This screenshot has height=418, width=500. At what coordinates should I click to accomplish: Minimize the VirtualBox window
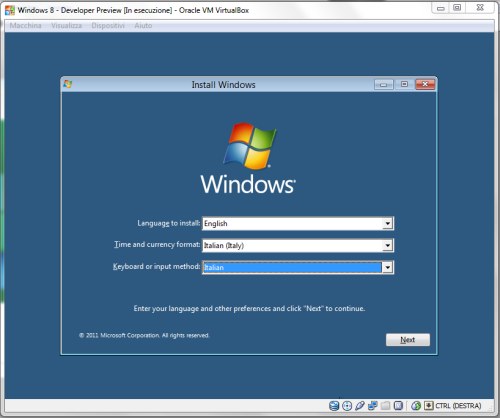point(441,8)
